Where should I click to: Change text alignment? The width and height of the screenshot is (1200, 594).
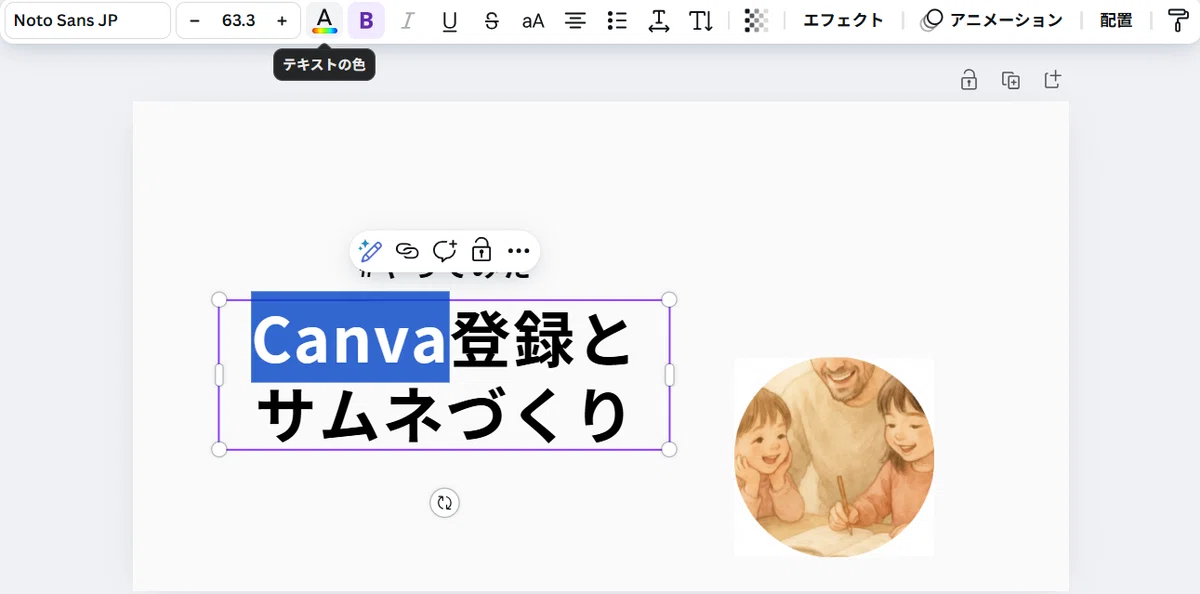[x=575, y=20]
